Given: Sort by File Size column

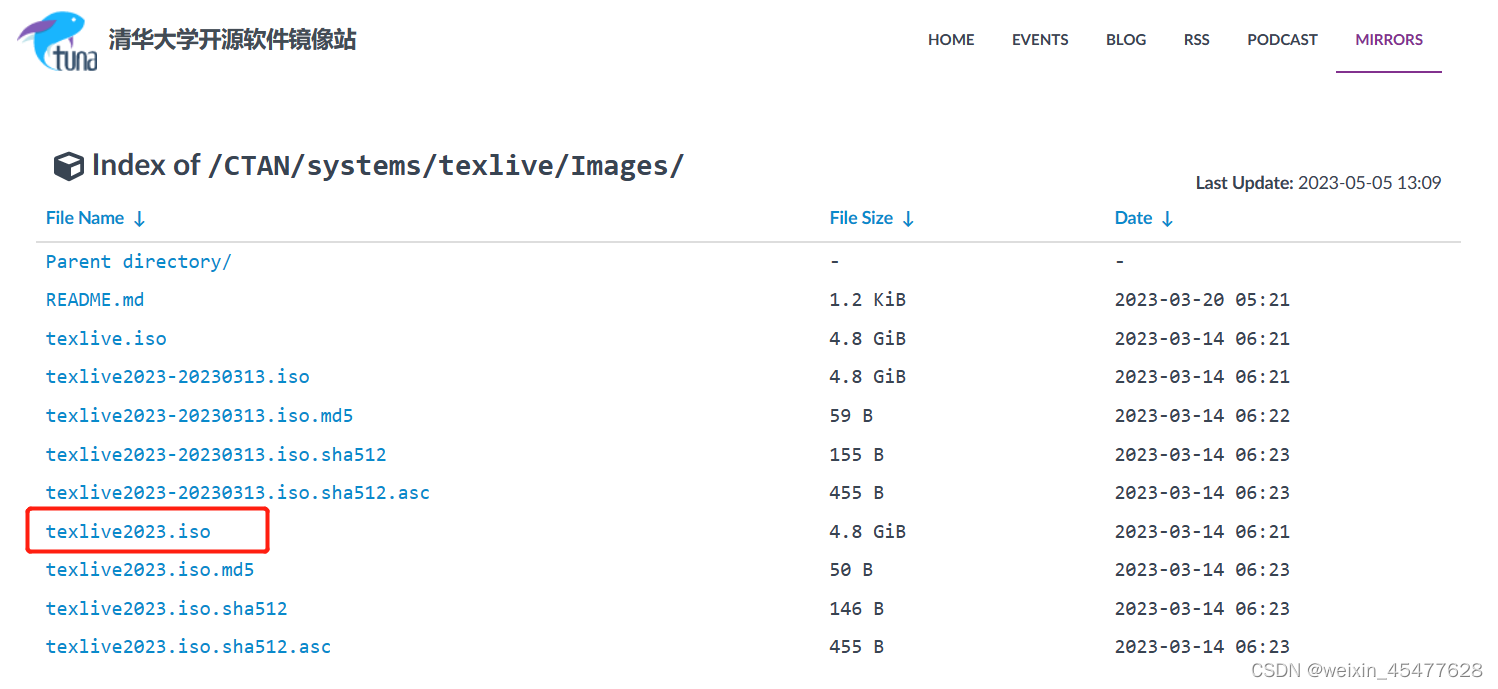Looking at the screenshot, I should 872,218.
